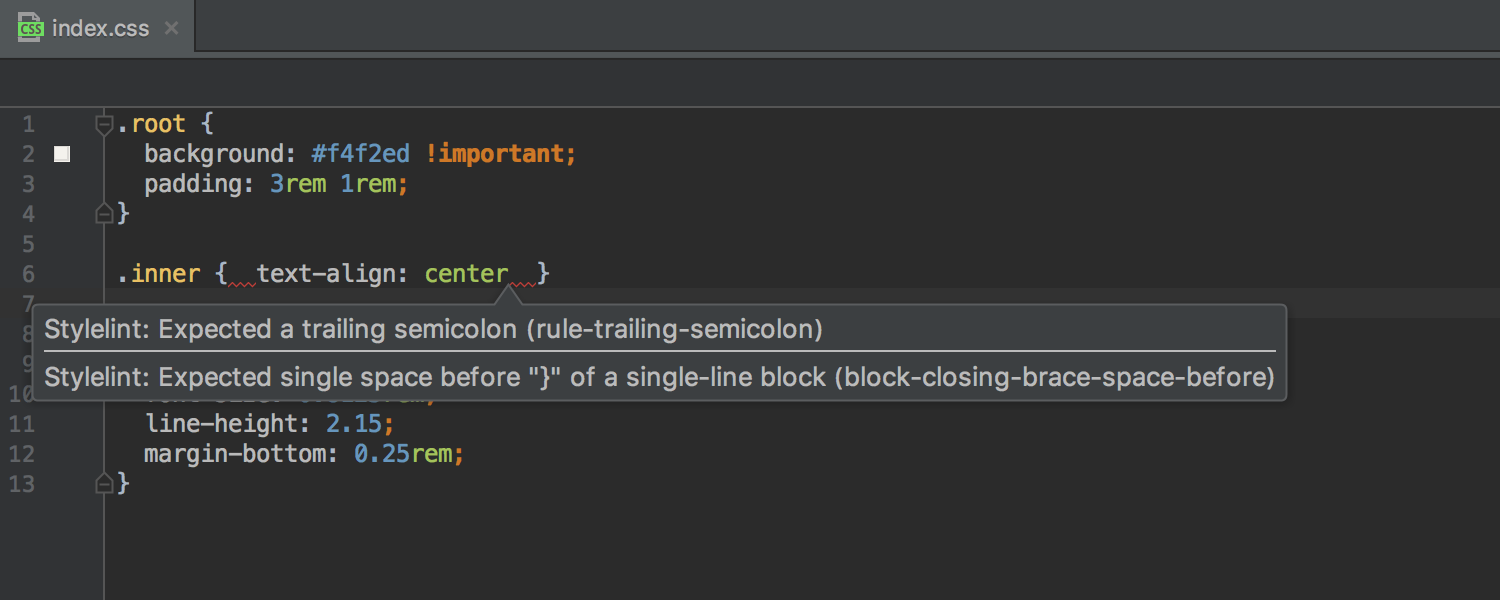Click the fold end marker on line 4
This screenshot has height=600, width=1500.
pos(103,213)
